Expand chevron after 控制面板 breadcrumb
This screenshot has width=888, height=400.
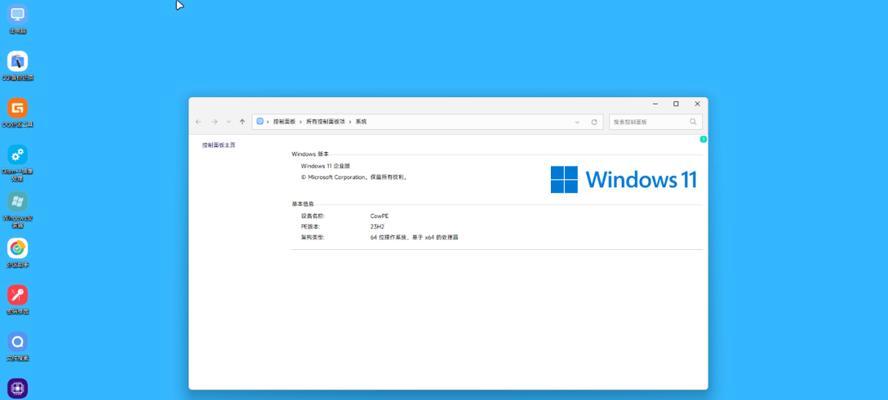pyautogui.click(x=301, y=122)
